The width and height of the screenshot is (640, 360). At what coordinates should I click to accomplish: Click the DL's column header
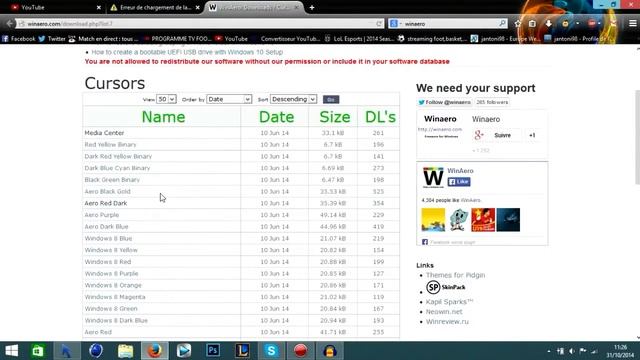[x=380, y=117]
